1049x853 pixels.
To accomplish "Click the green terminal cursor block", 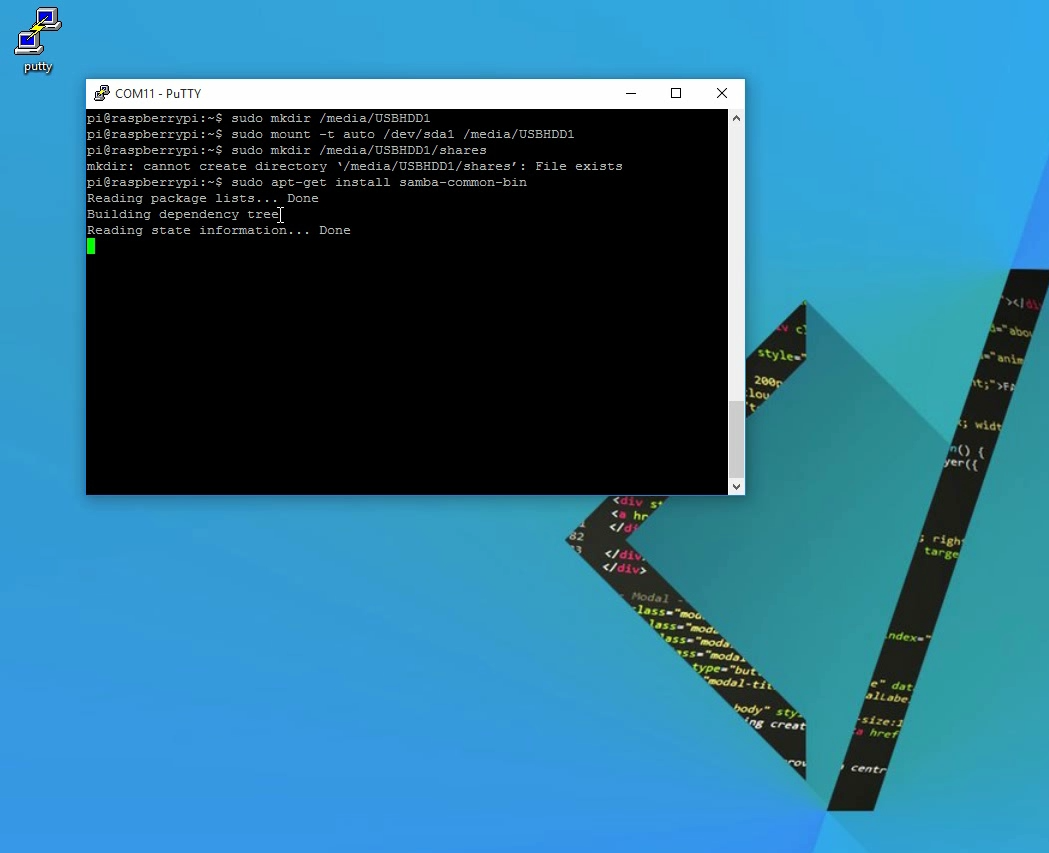I will pos(91,247).
